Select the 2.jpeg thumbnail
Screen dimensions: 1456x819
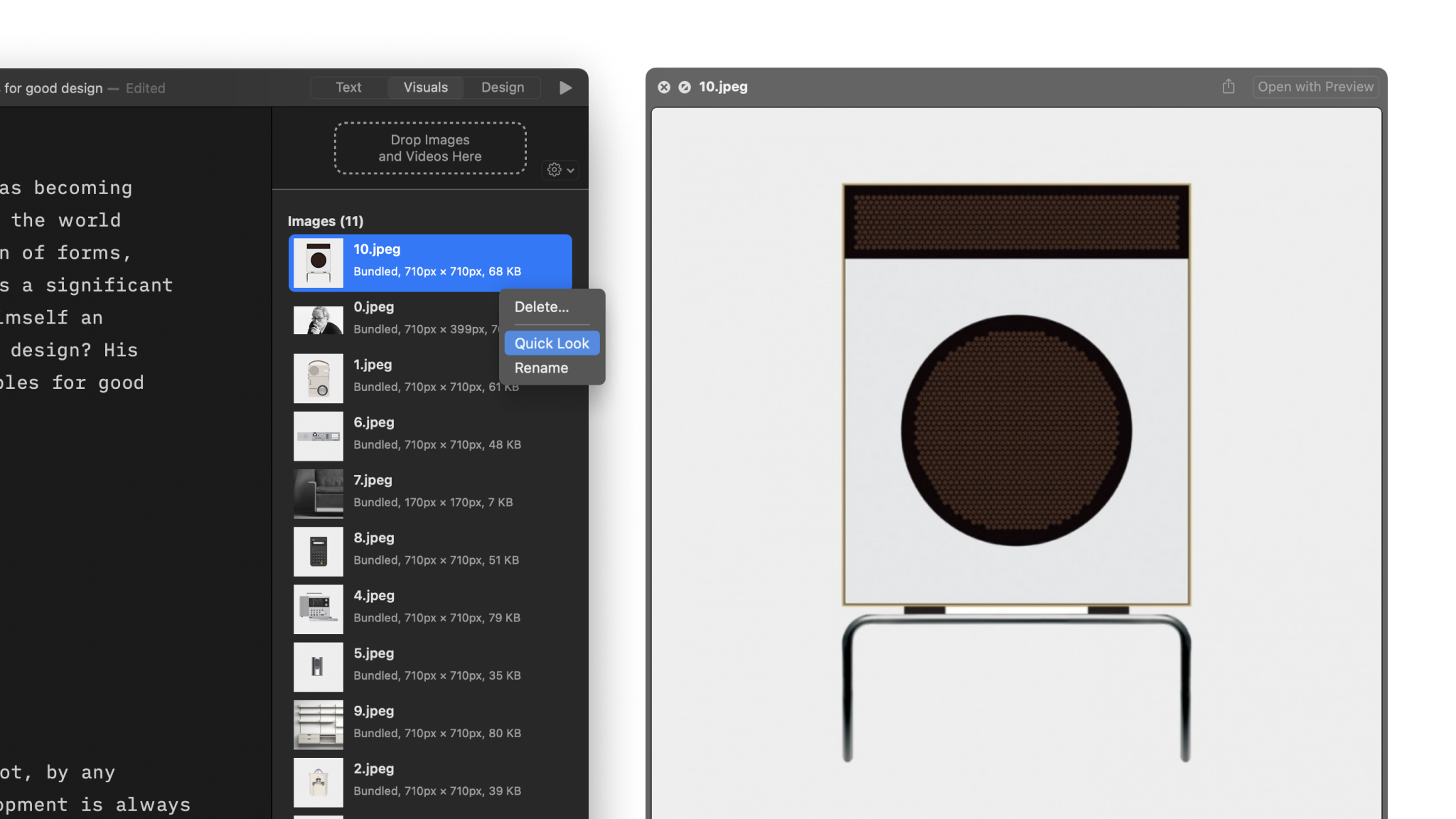click(x=318, y=782)
